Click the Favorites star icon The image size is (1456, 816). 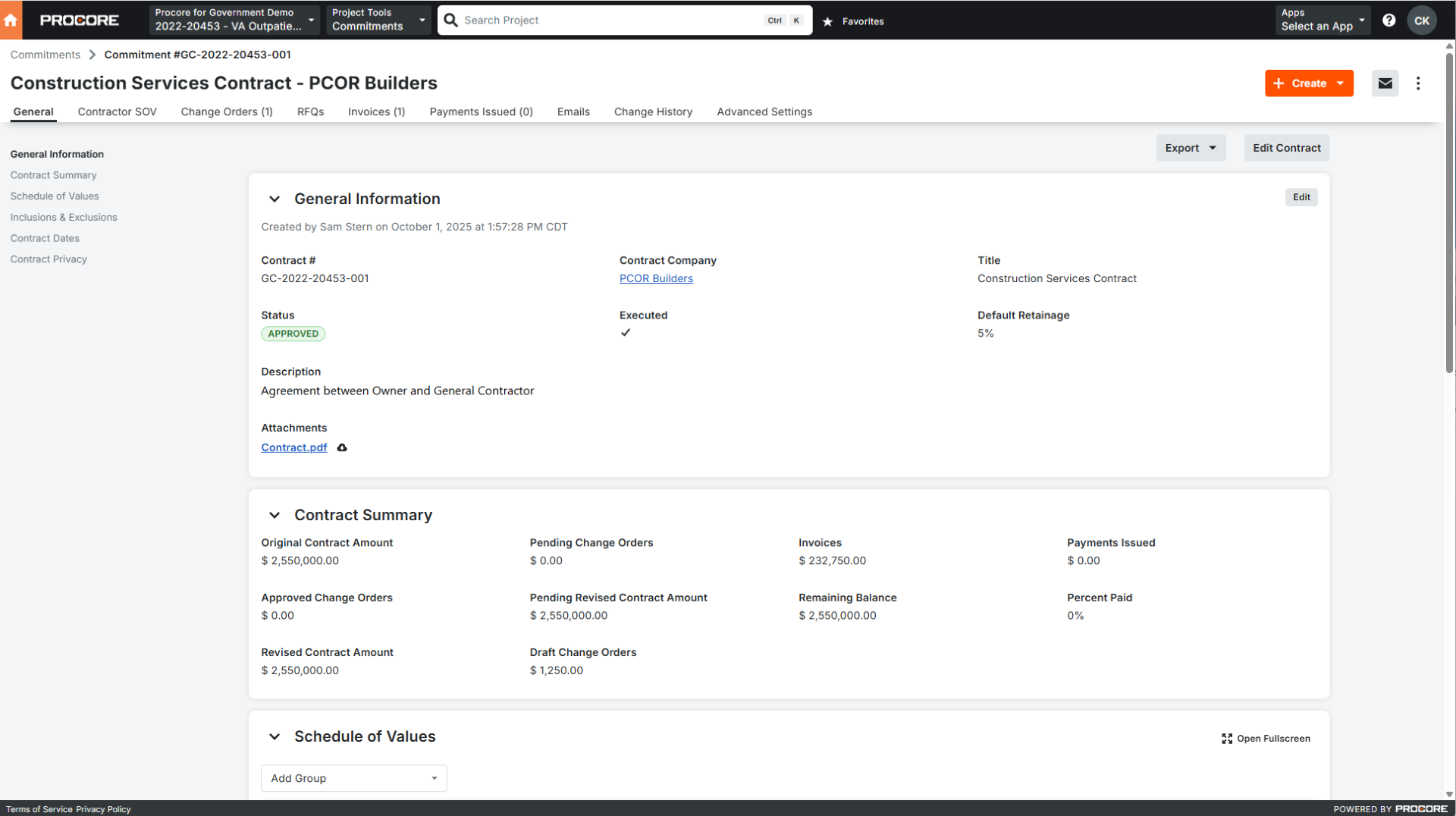(x=827, y=21)
